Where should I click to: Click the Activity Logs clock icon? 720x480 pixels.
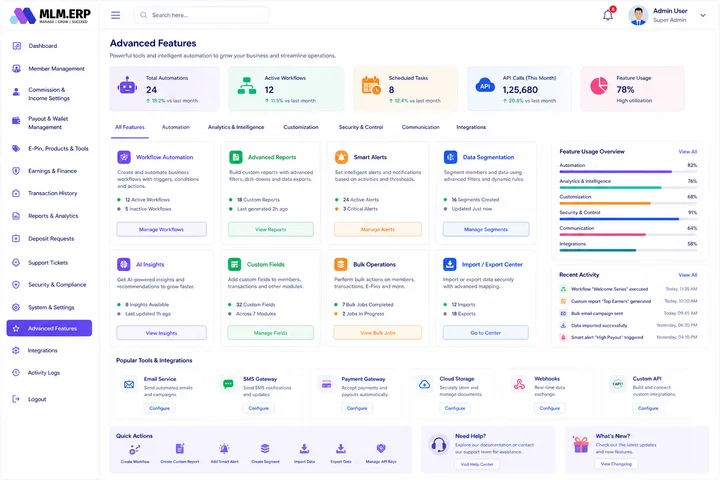pos(16,373)
